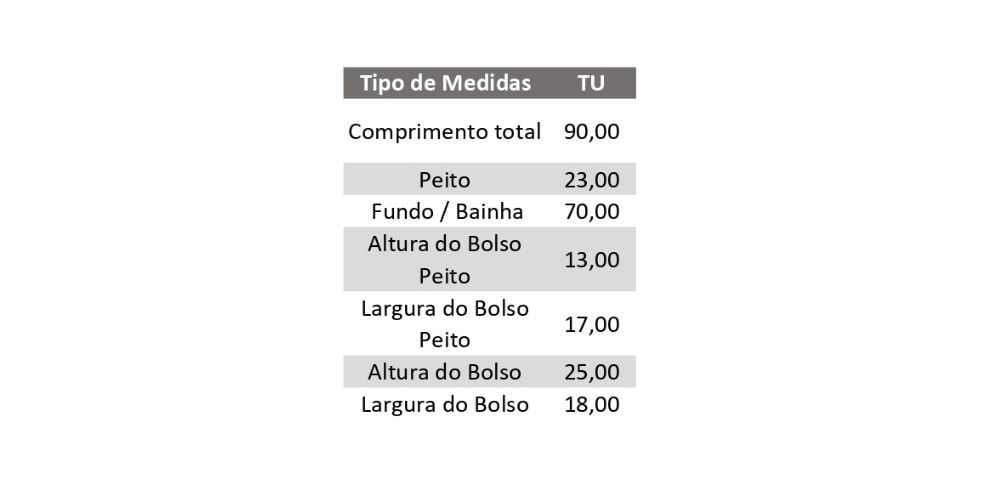Screen dimensions: 1000x500
Task: Click the 25,00 value cell
Action: 592,372
